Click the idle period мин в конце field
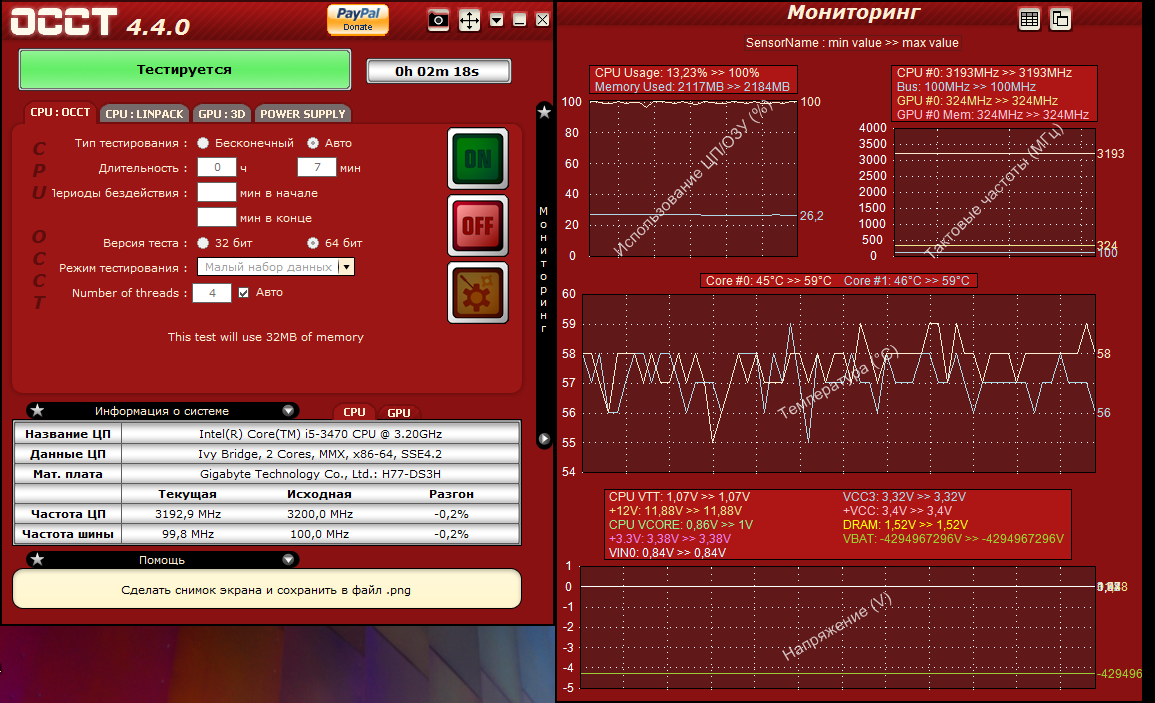Screen dimensions: 1155x703 coord(217,217)
